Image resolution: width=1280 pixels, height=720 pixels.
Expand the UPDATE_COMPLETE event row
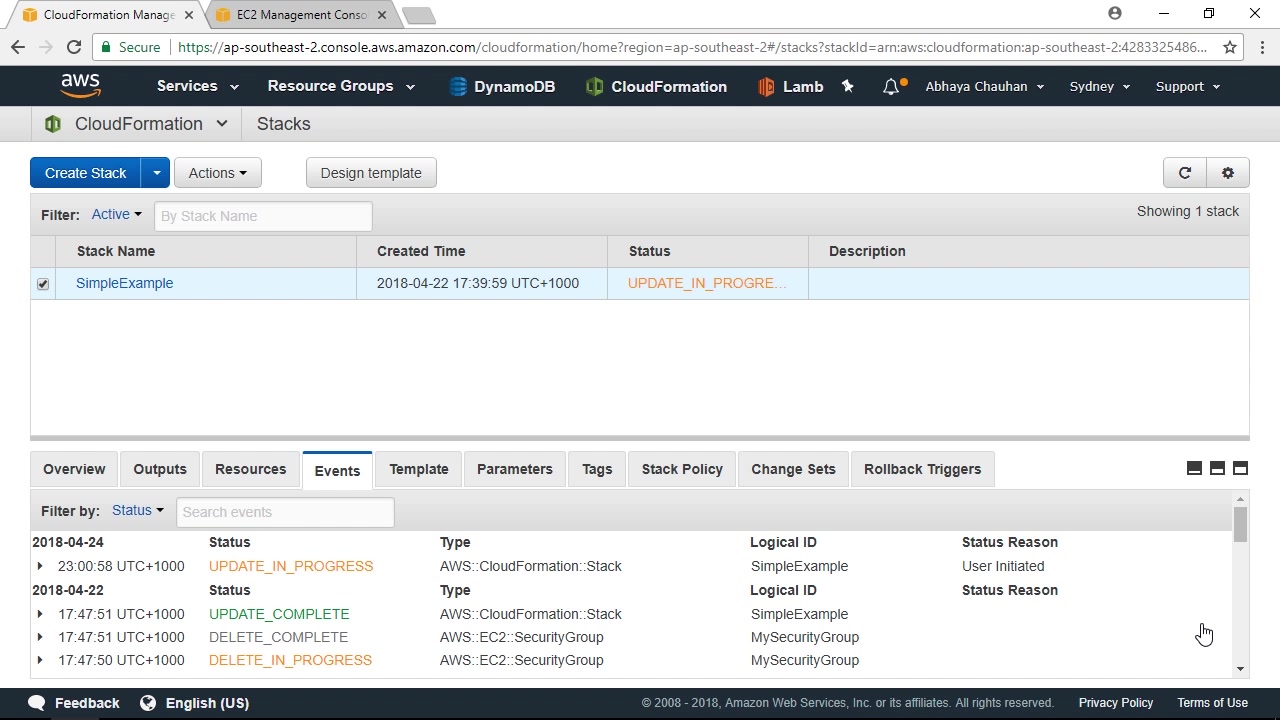tap(40, 614)
